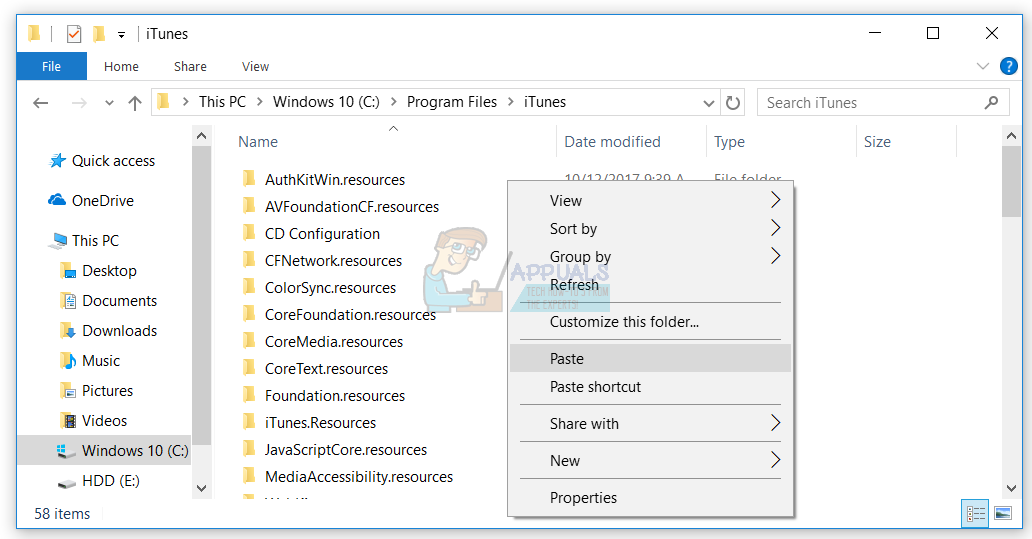Go forward with the right arrow
The height and width of the screenshot is (539, 1032).
[79, 103]
